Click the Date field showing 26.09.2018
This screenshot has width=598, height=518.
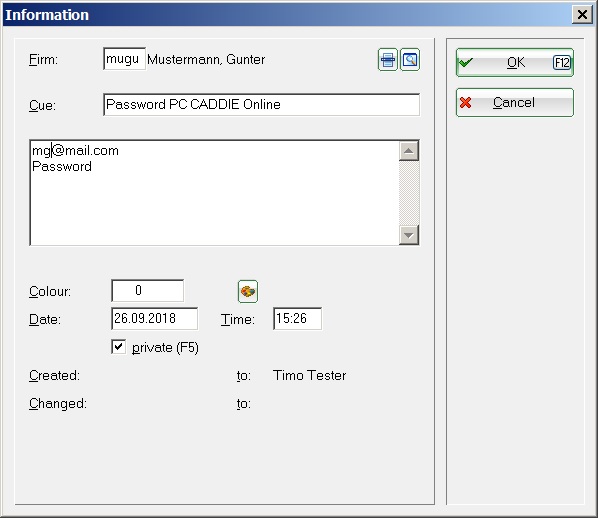pos(154,319)
